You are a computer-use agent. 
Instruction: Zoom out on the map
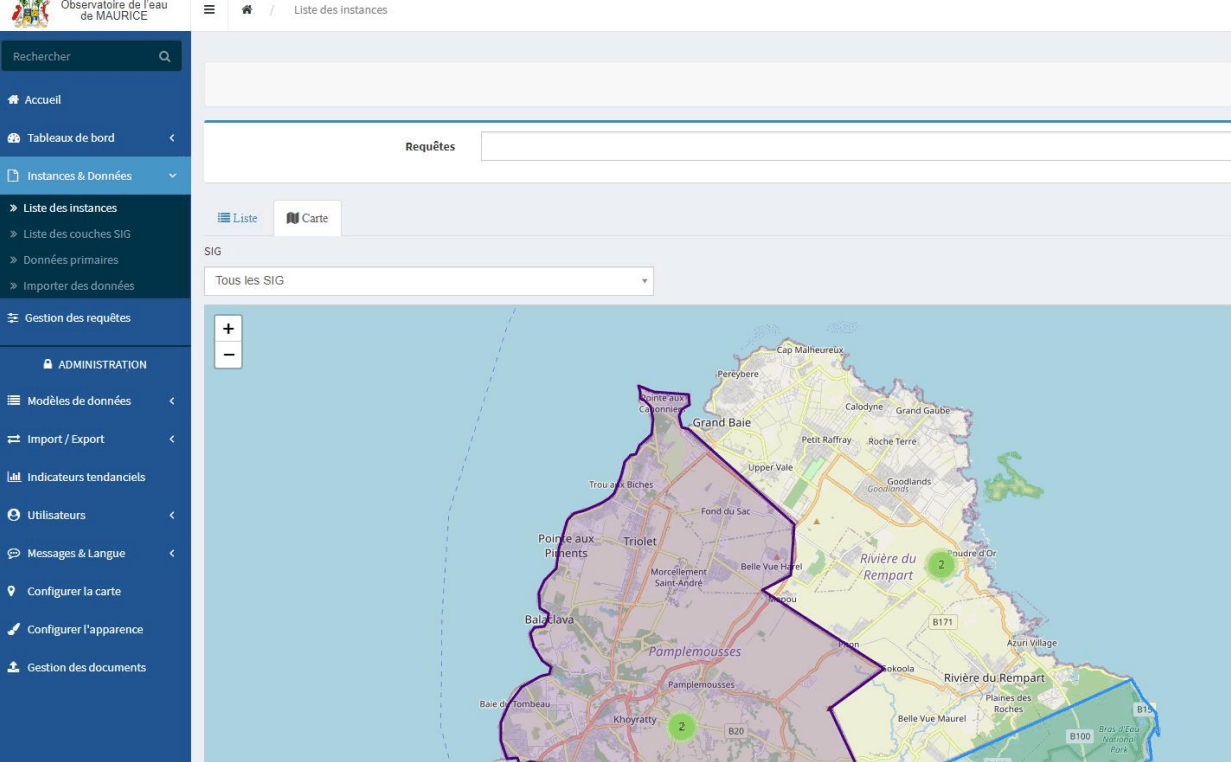tap(228, 355)
